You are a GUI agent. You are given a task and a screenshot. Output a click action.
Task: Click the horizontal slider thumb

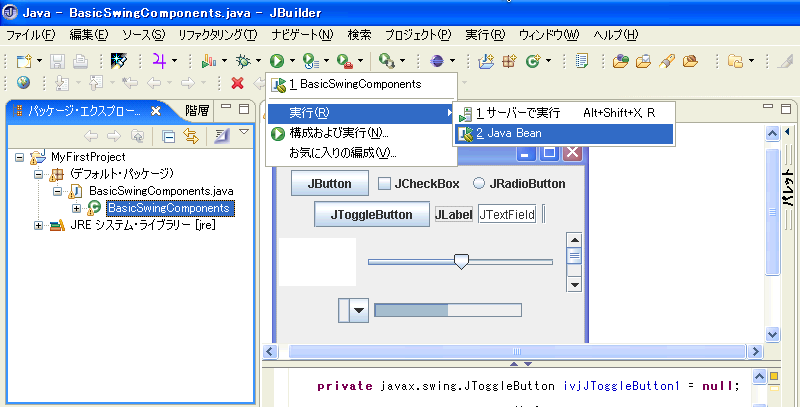(x=461, y=261)
